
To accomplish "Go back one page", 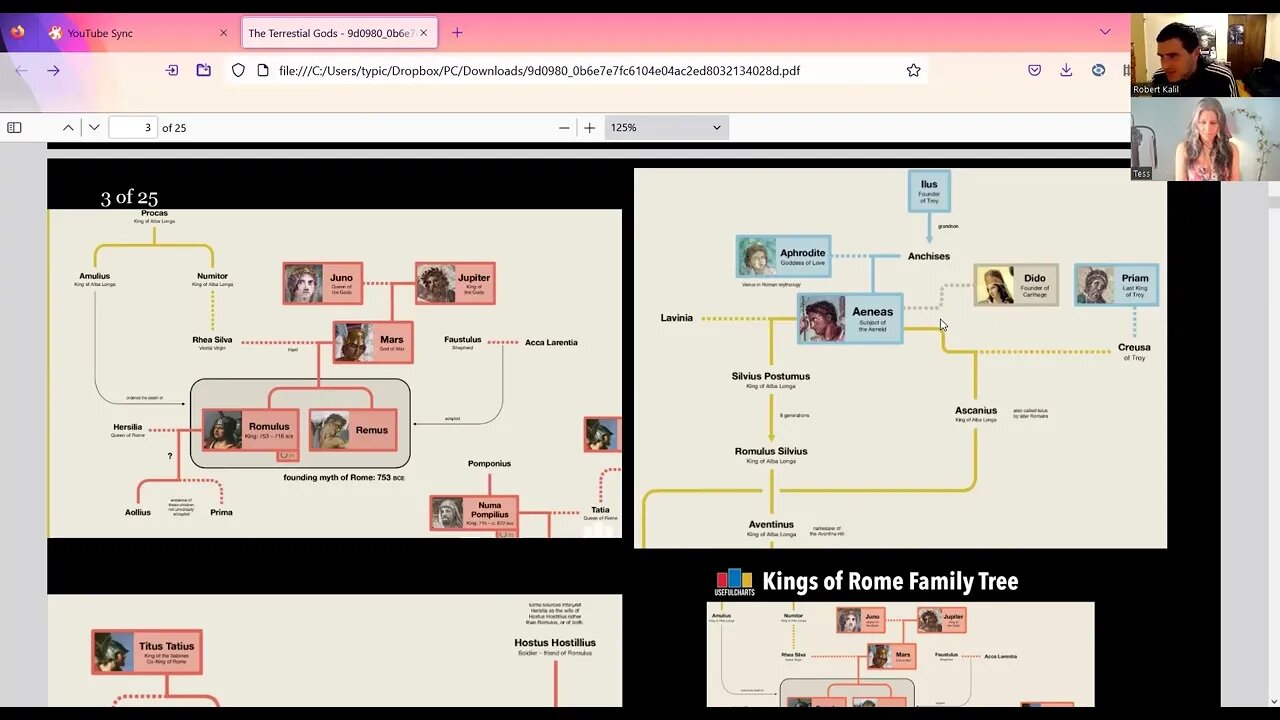I will pyautogui.click(x=21, y=70).
